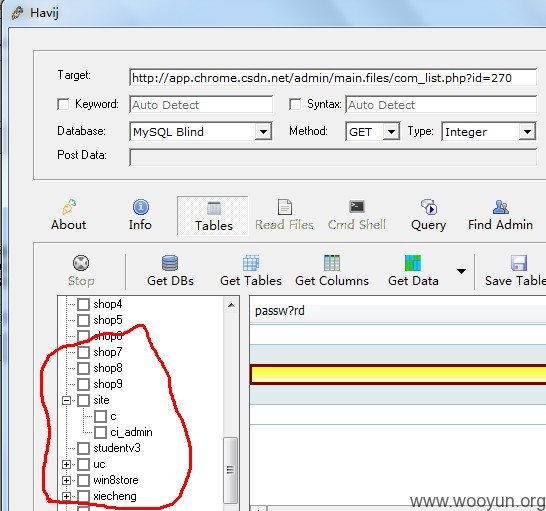Check the table c checkbox
The width and height of the screenshot is (546, 511).
pyautogui.click(x=100, y=416)
